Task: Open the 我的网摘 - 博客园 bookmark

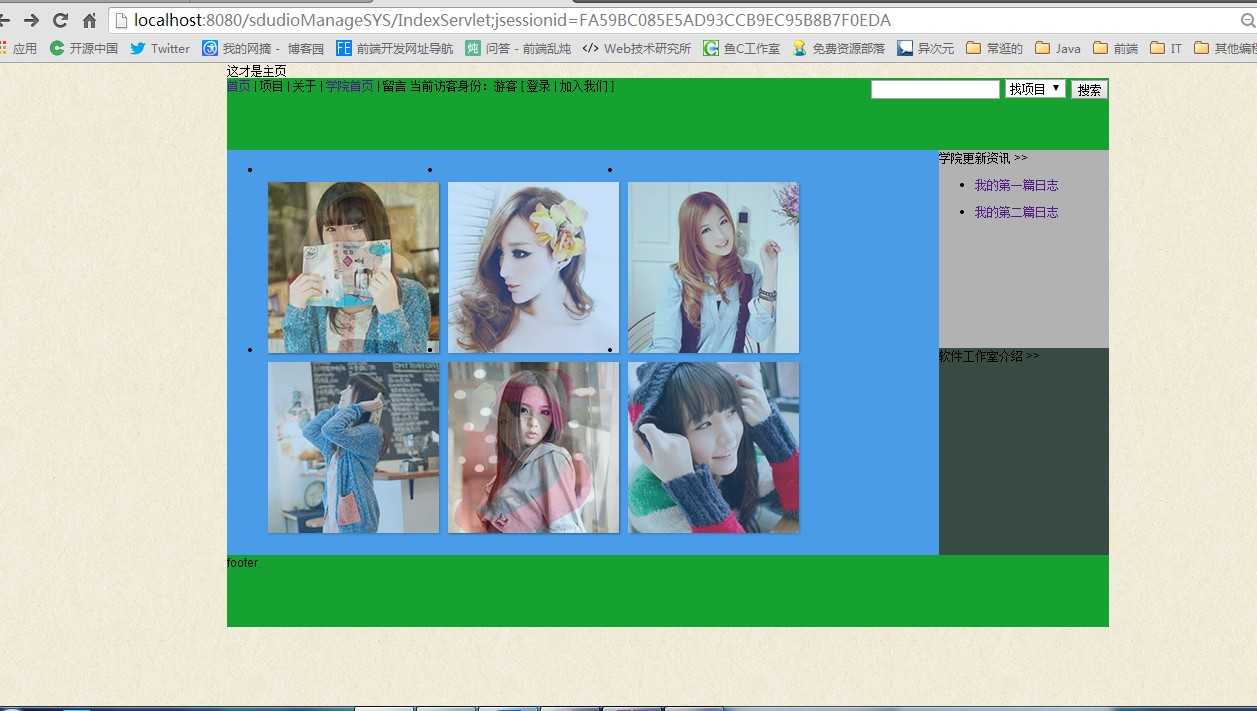Action: (x=263, y=48)
